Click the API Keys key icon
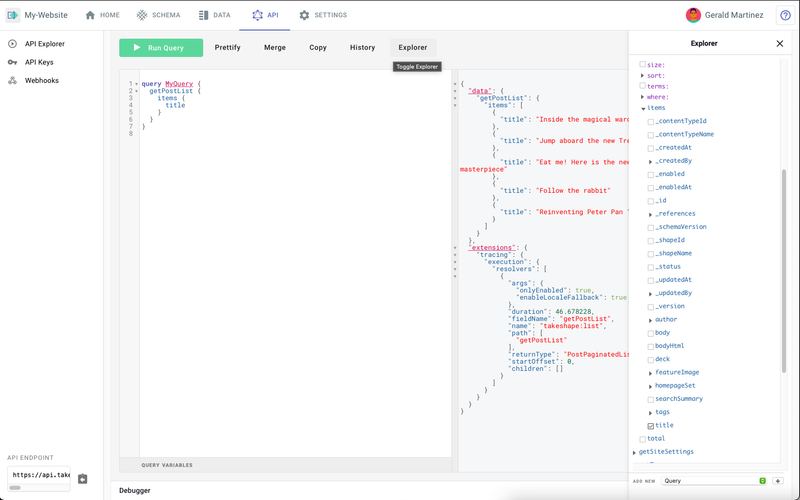 click(12, 62)
